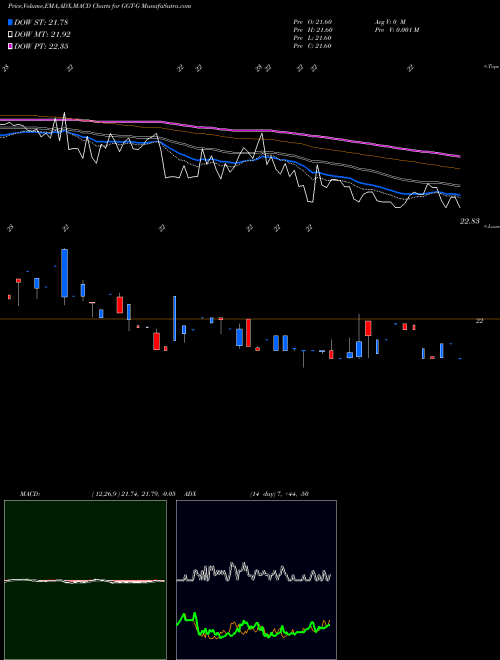Screen dimensions: 500x660
Task: Click the 'Pre O: 21.60' value
Action: click(313, 22)
